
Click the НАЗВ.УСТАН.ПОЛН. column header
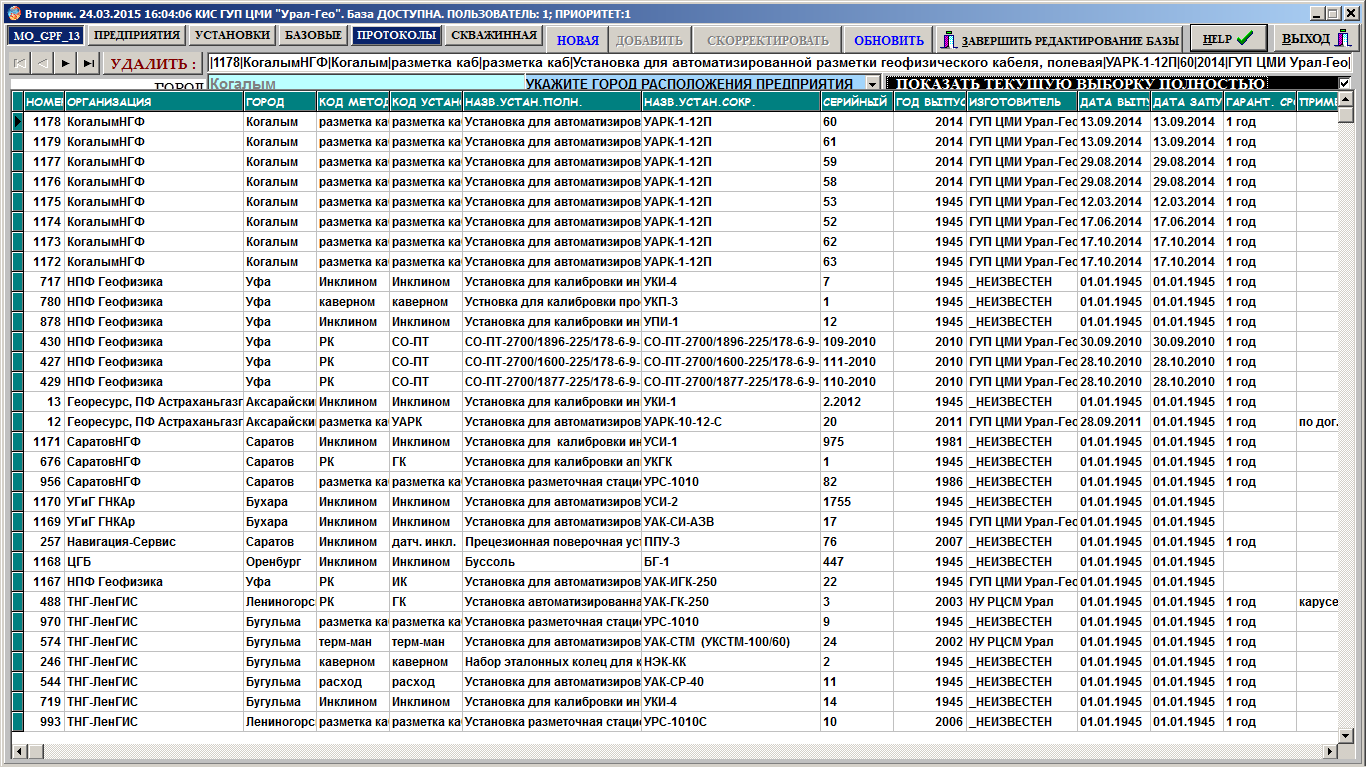551,102
